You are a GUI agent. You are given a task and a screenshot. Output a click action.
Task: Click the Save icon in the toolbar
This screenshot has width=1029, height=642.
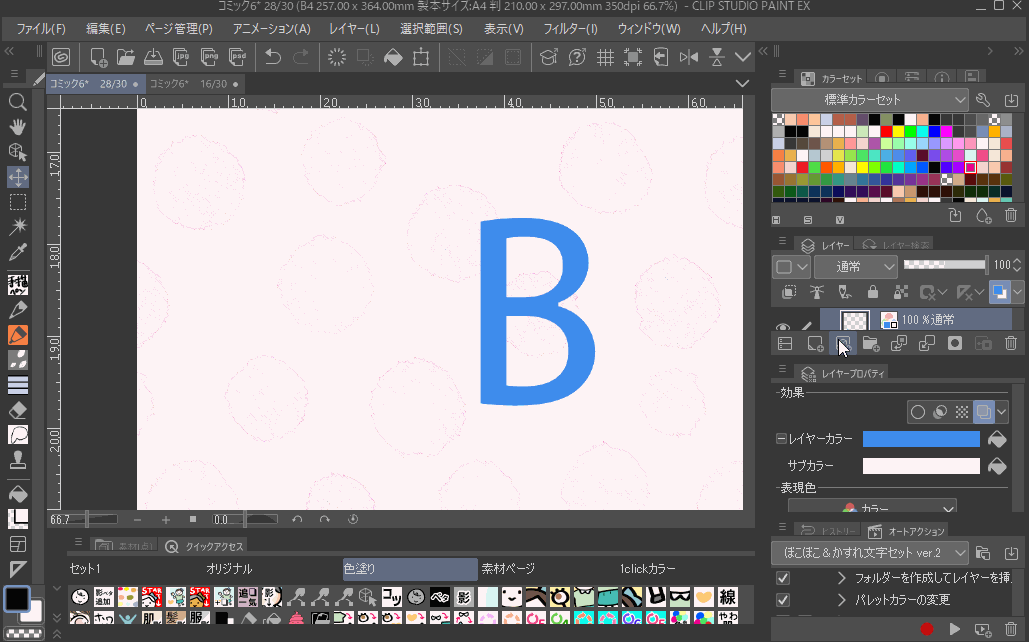point(154,57)
